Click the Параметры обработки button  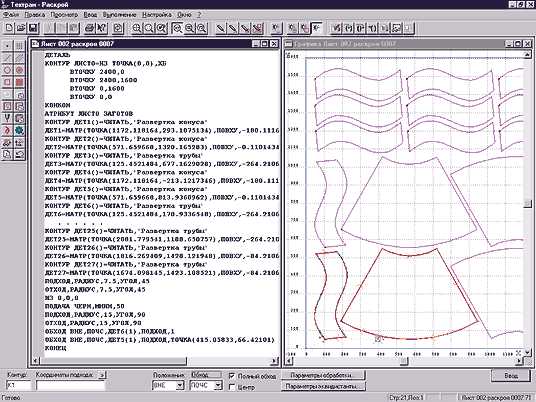(x=323, y=375)
